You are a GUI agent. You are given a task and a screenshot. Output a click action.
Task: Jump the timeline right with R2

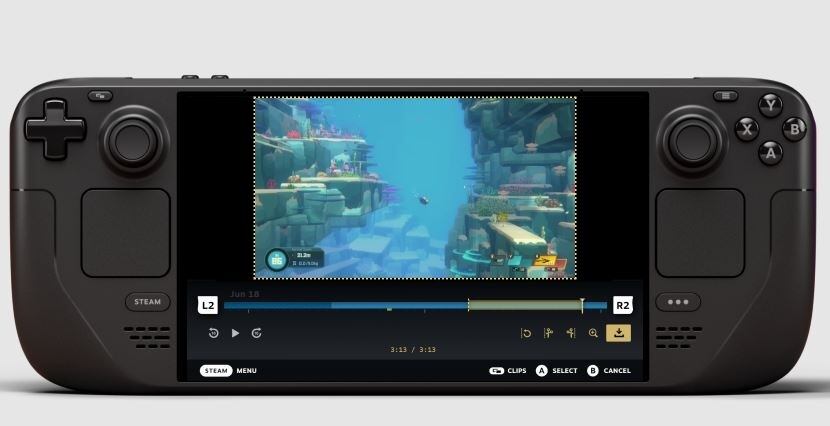(623, 305)
